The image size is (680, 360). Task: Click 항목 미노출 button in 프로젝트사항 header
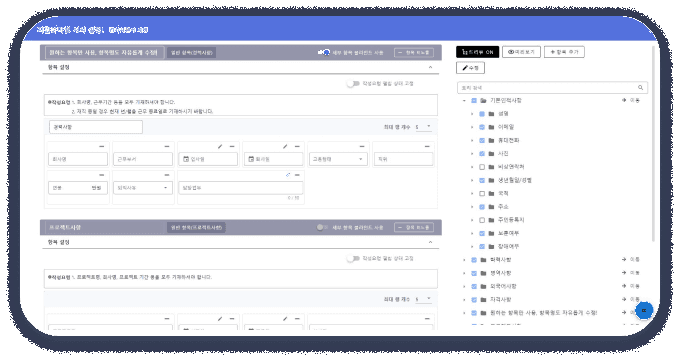(414, 227)
